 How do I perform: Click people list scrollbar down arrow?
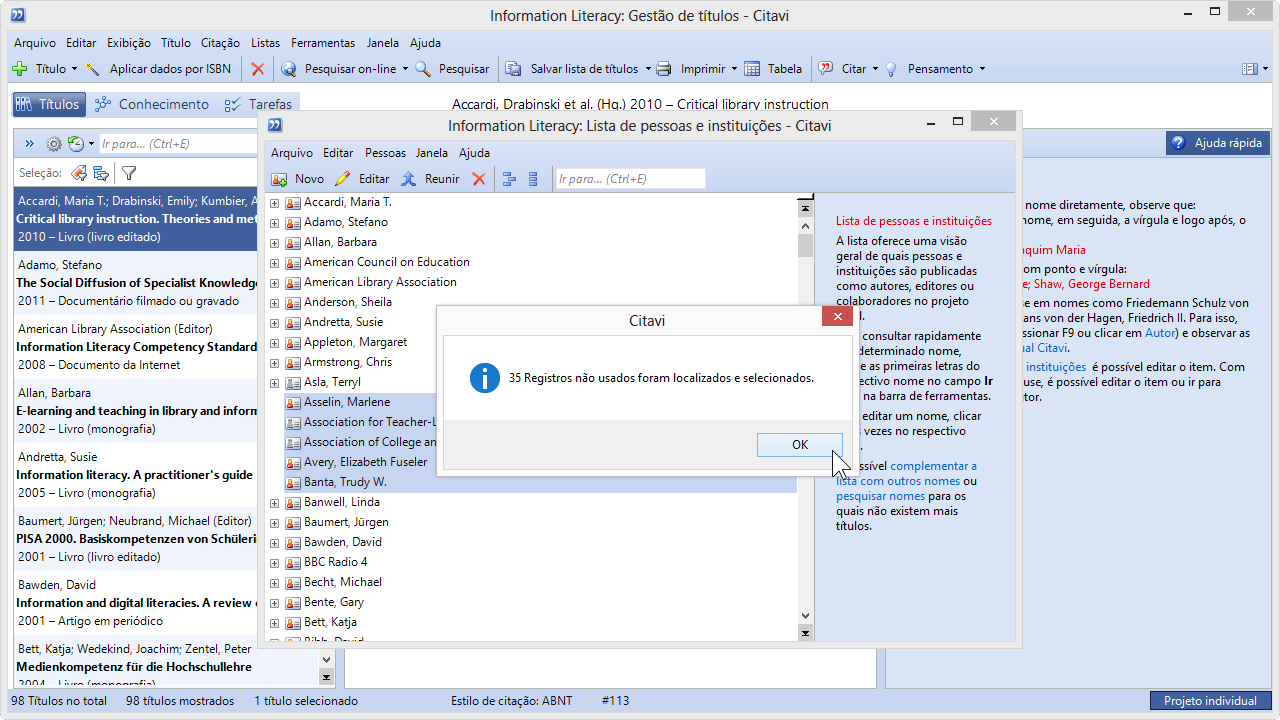coord(805,617)
